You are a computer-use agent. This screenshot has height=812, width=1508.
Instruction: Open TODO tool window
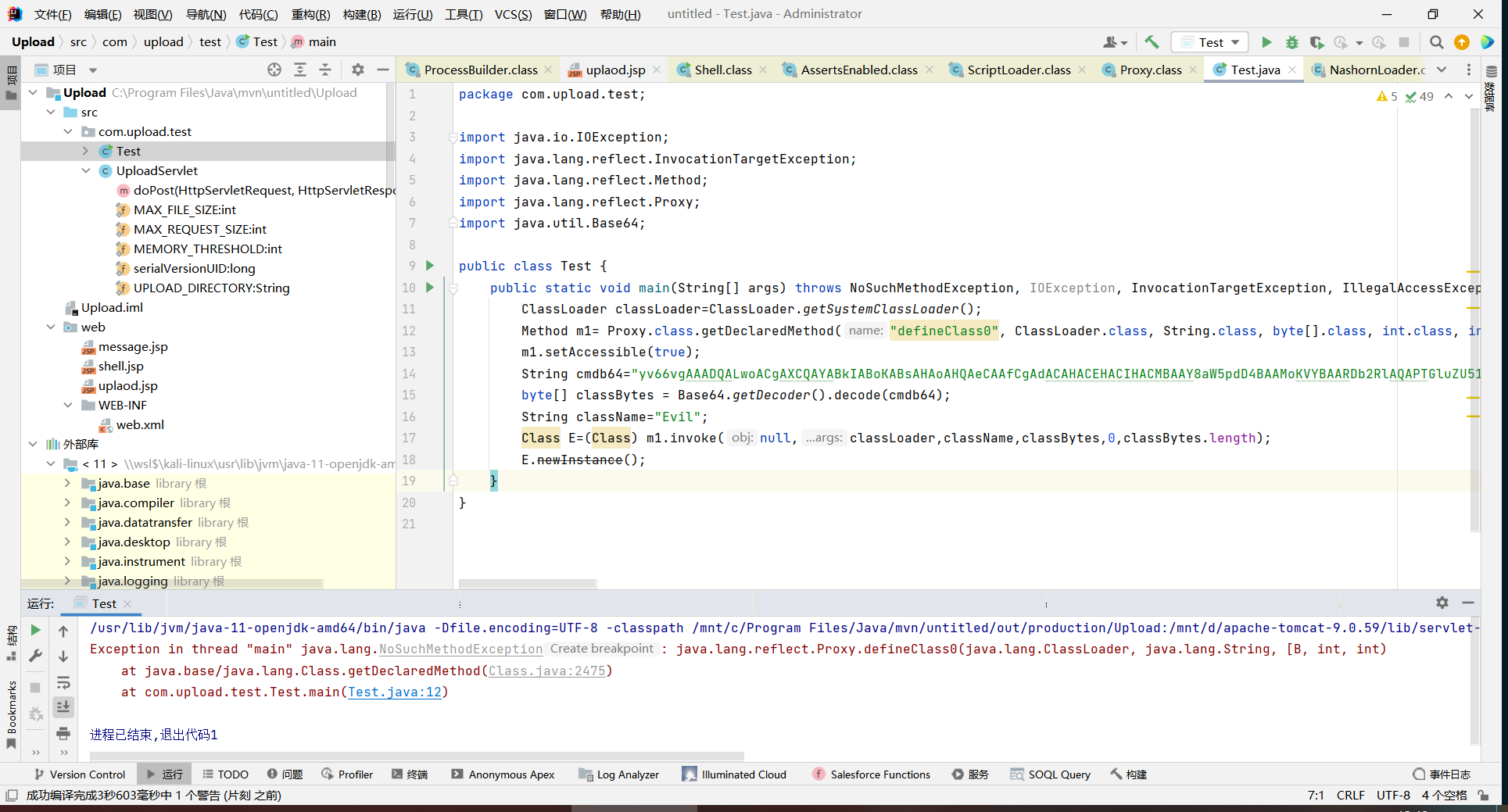225,774
